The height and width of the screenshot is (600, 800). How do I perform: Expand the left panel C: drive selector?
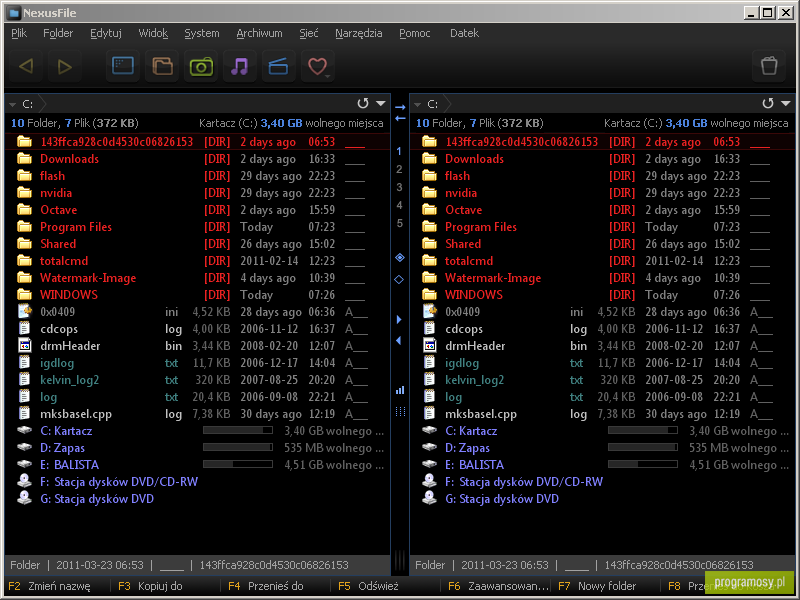pyautogui.click(x=12, y=105)
